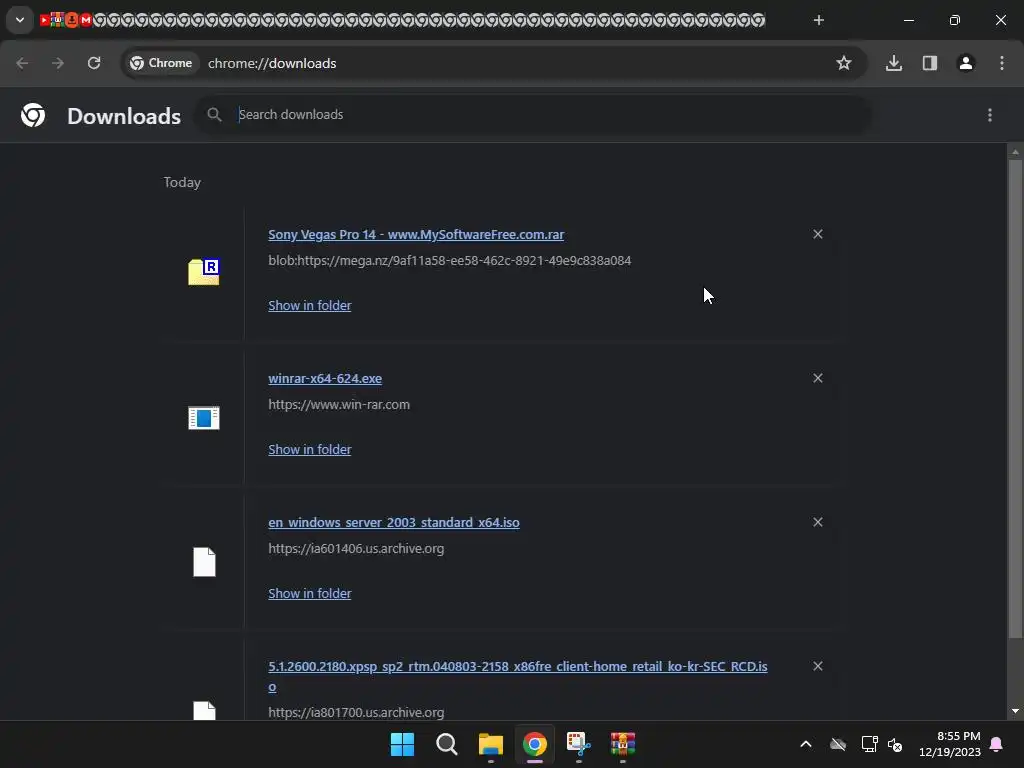This screenshot has height=768, width=1024.
Task: Click the network display tray icon
Action: (869, 744)
